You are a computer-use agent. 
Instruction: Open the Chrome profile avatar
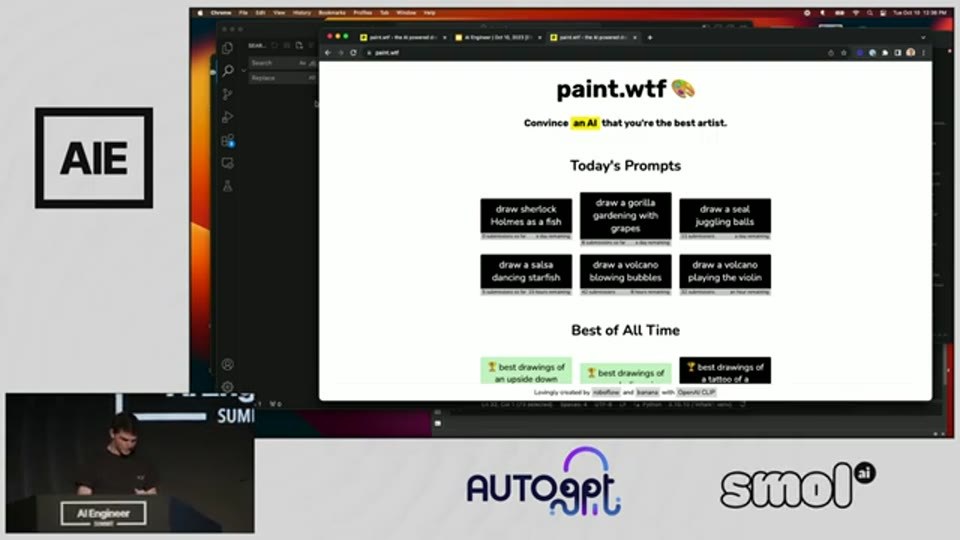click(x=910, y=53)
